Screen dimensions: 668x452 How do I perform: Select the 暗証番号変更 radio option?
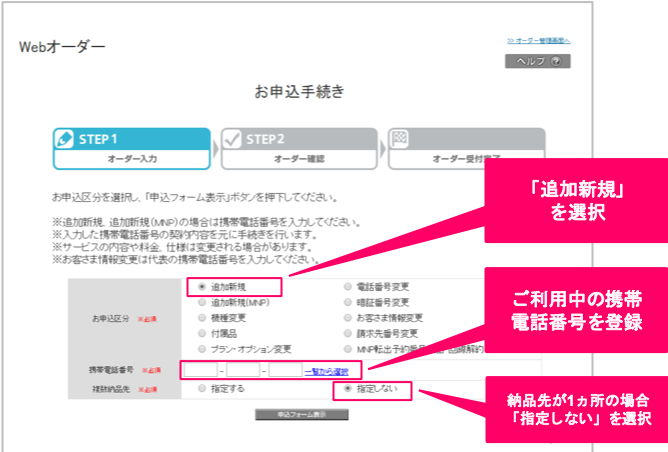348,302
